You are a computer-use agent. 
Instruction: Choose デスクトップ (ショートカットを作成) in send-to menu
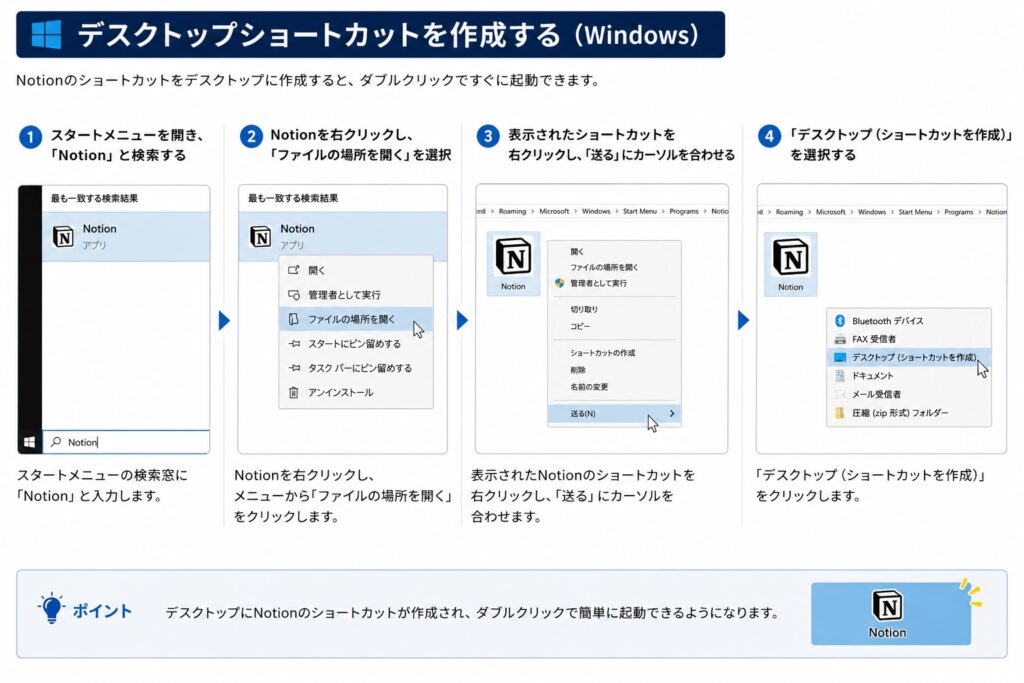tap(908, 357)
